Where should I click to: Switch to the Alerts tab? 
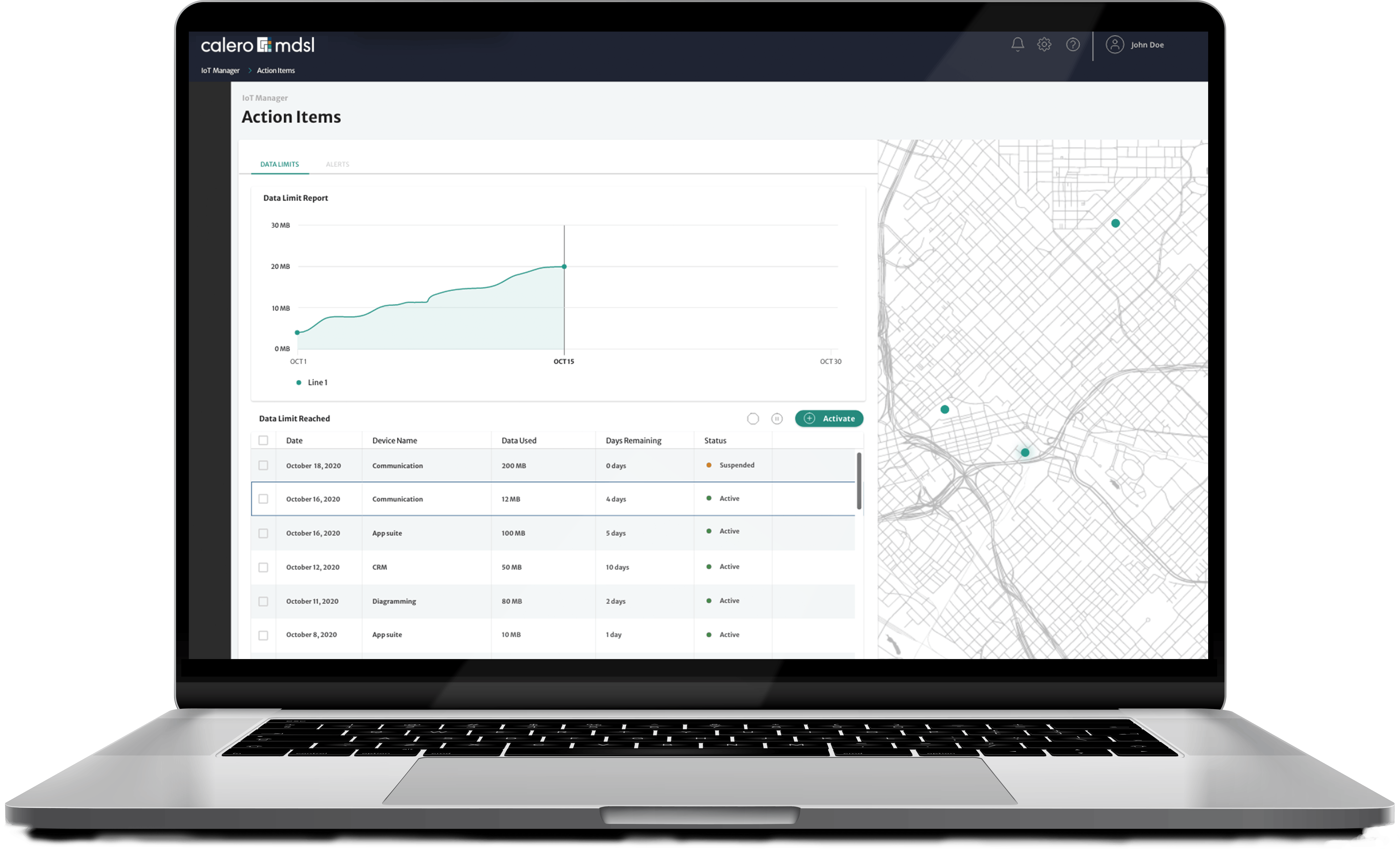tap(338, 164)
